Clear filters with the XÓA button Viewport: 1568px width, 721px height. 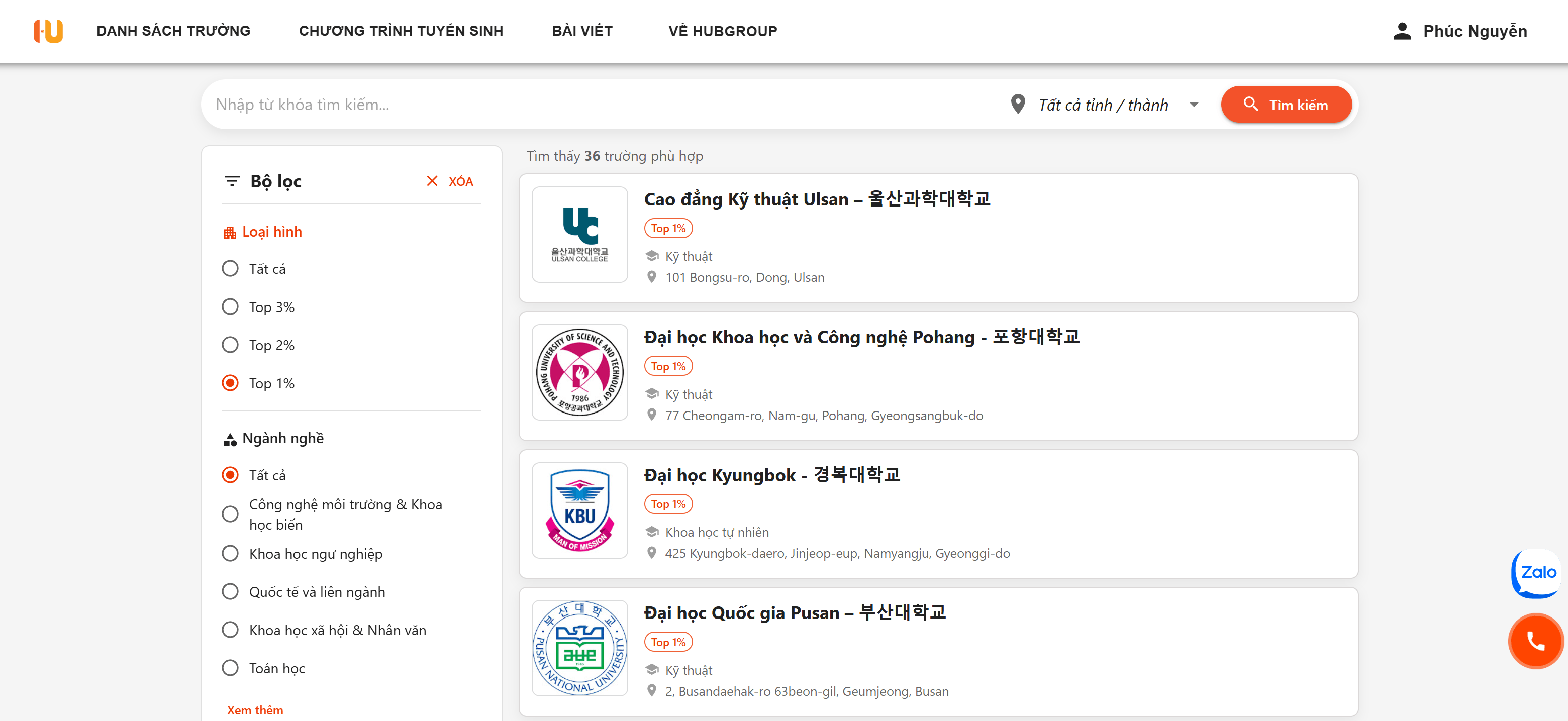coord(450,181)
